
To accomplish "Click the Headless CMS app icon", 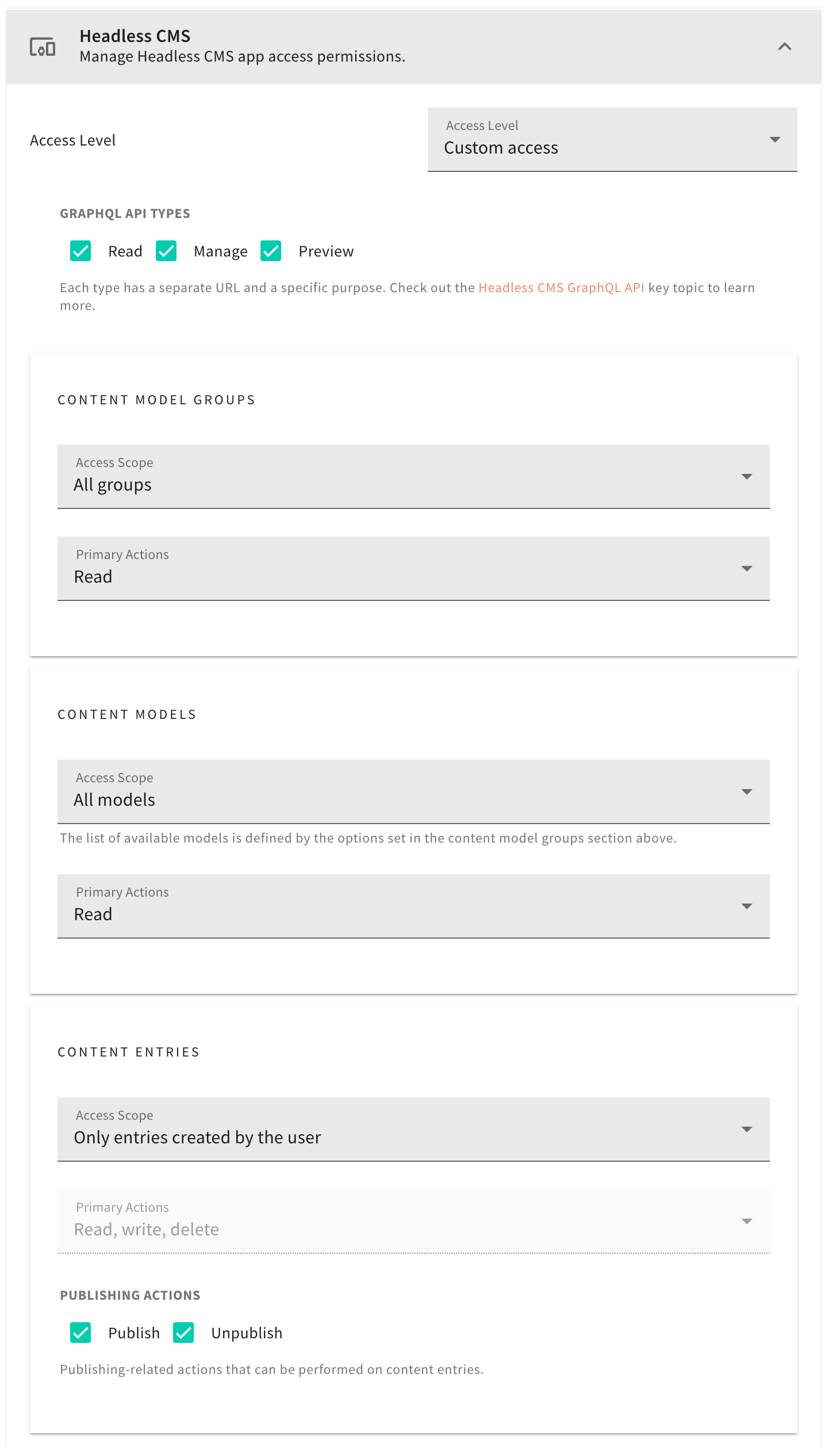I will click(44, 46).
